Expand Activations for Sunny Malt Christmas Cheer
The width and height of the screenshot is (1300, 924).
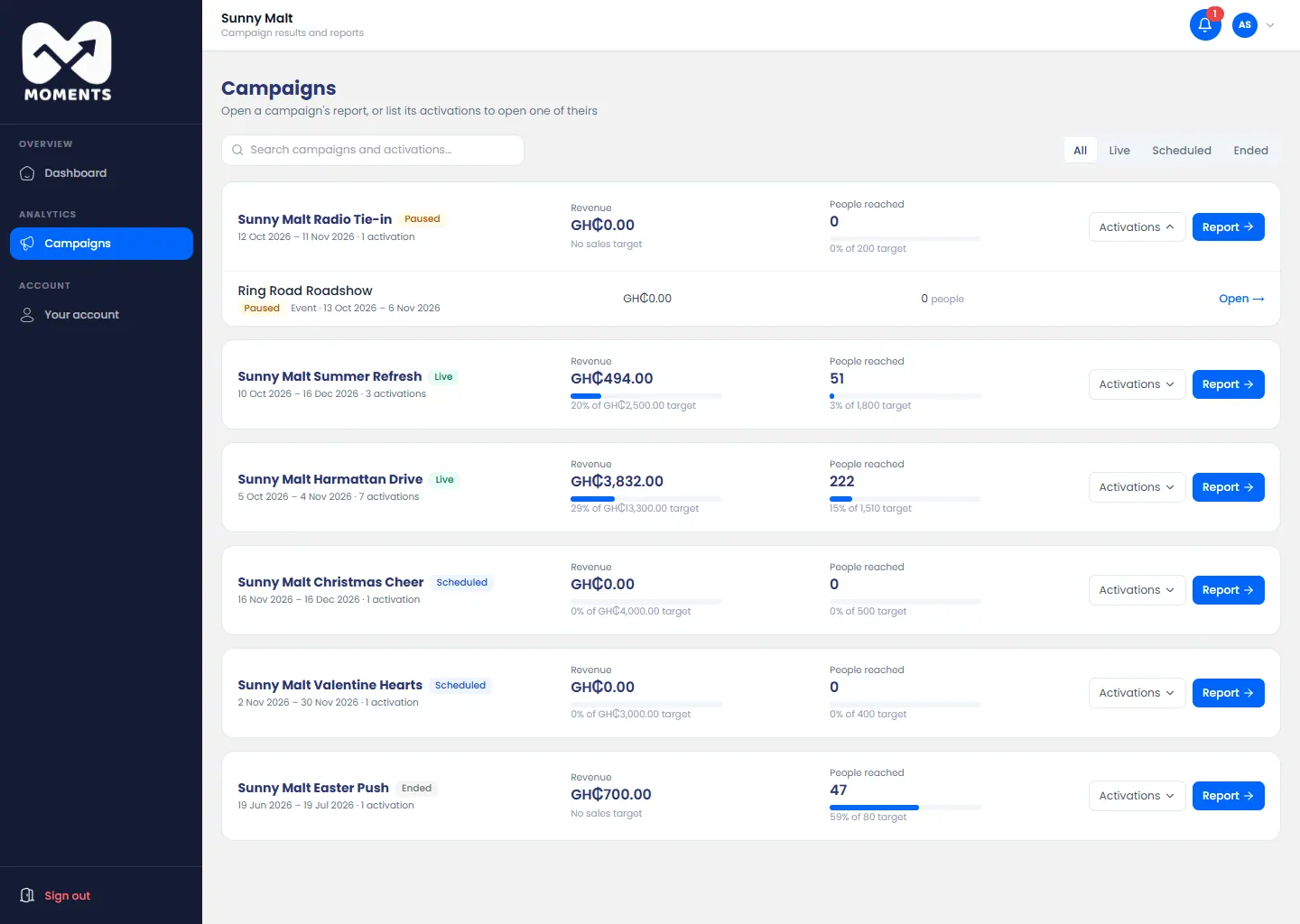[1137, 590]
